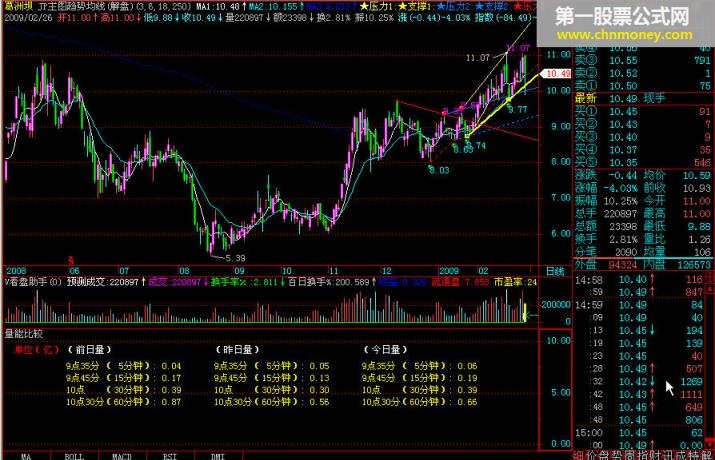Click the 15:00 10.45 tick row
Image resolution: width=715 pixels, height=460 pixels.
(639, 432)
